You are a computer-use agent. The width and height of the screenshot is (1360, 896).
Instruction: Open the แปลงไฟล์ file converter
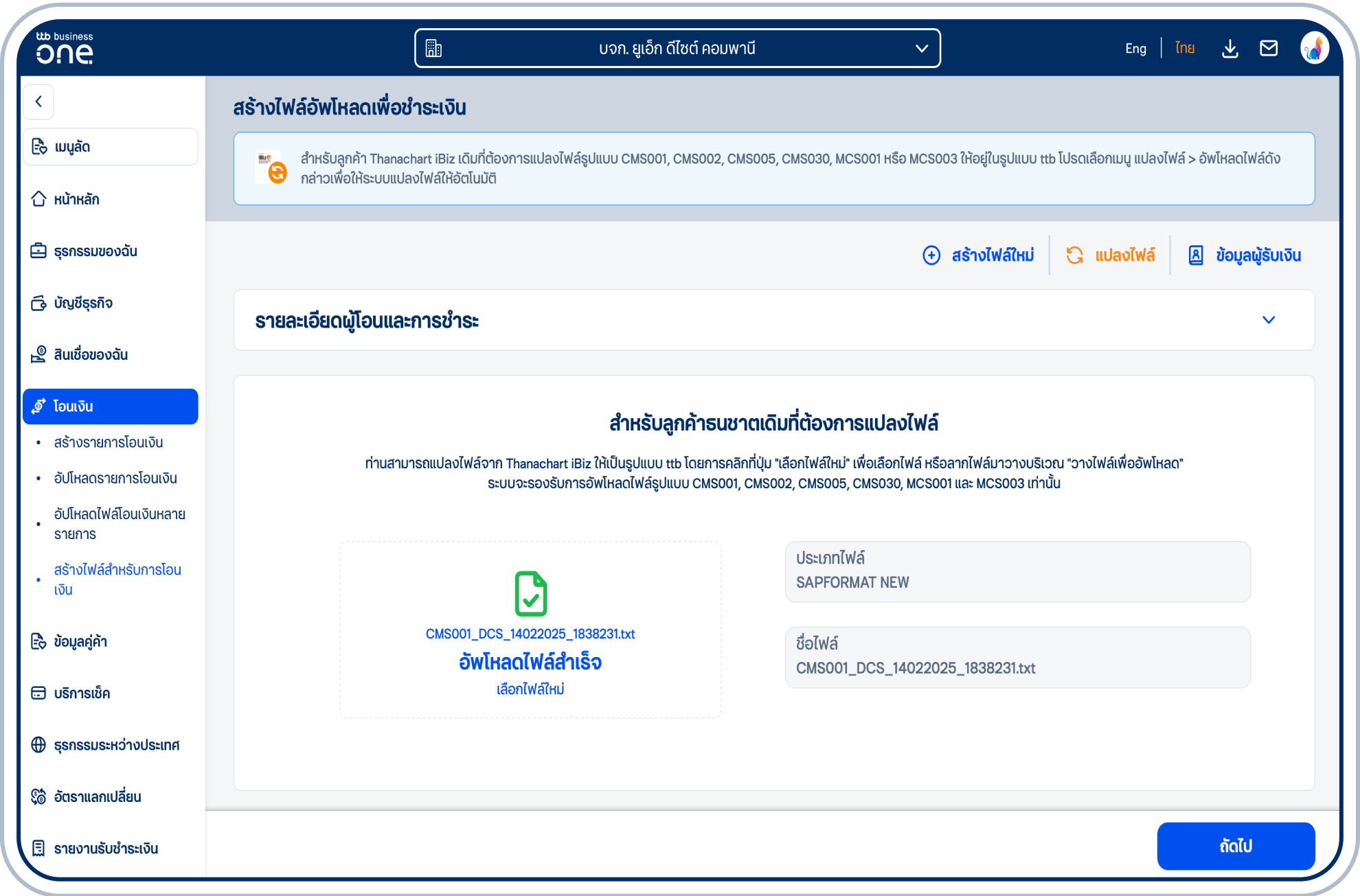(1110, 255)
